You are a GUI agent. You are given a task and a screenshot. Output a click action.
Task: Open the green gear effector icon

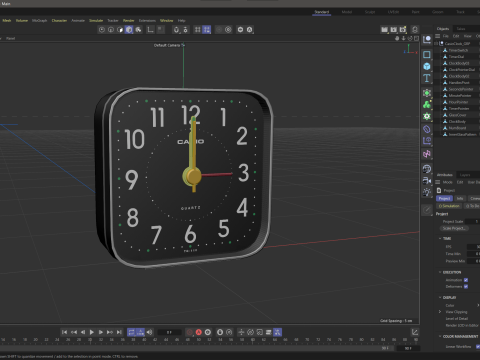(427, 116)
